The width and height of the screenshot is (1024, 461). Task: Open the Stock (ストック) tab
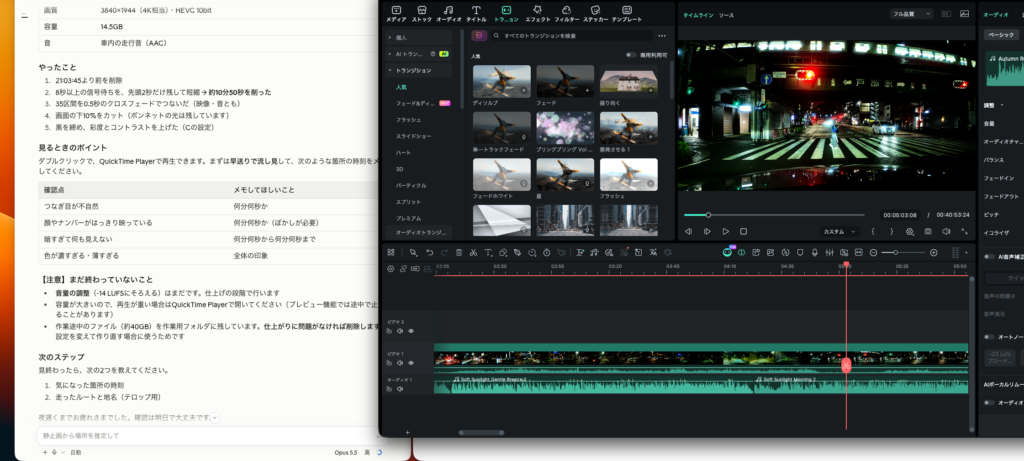422,14
